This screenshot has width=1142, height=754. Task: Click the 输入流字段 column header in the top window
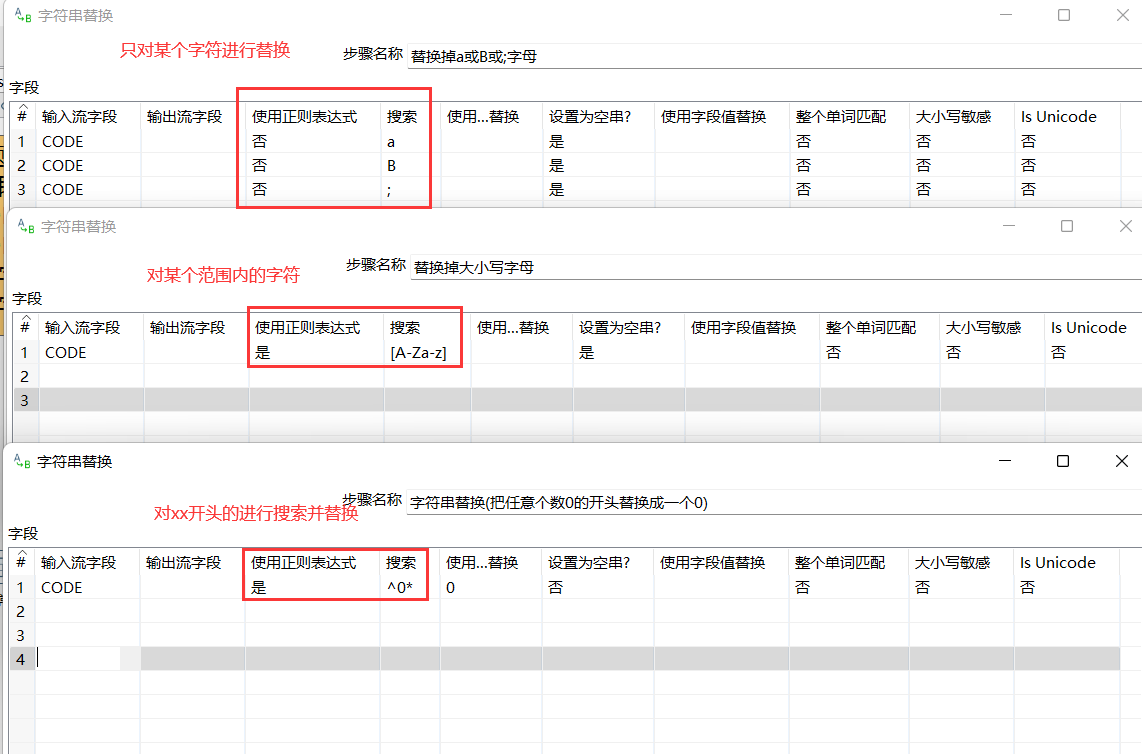79,117
